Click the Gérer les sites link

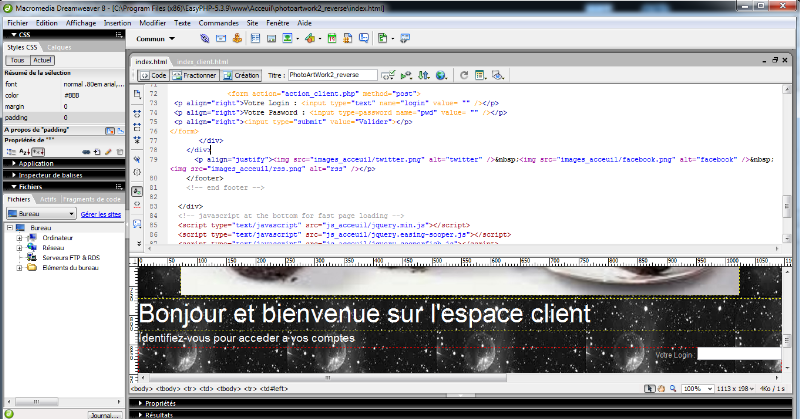101,214
